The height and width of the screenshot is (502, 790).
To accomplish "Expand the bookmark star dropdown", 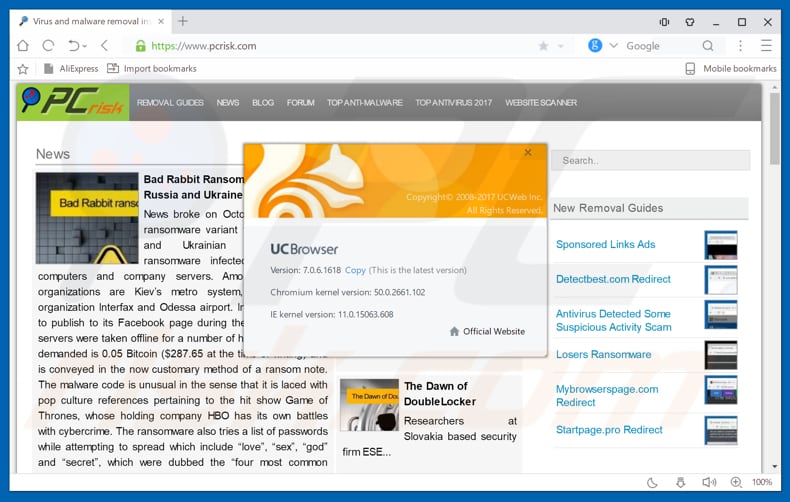I will point(560,46).
